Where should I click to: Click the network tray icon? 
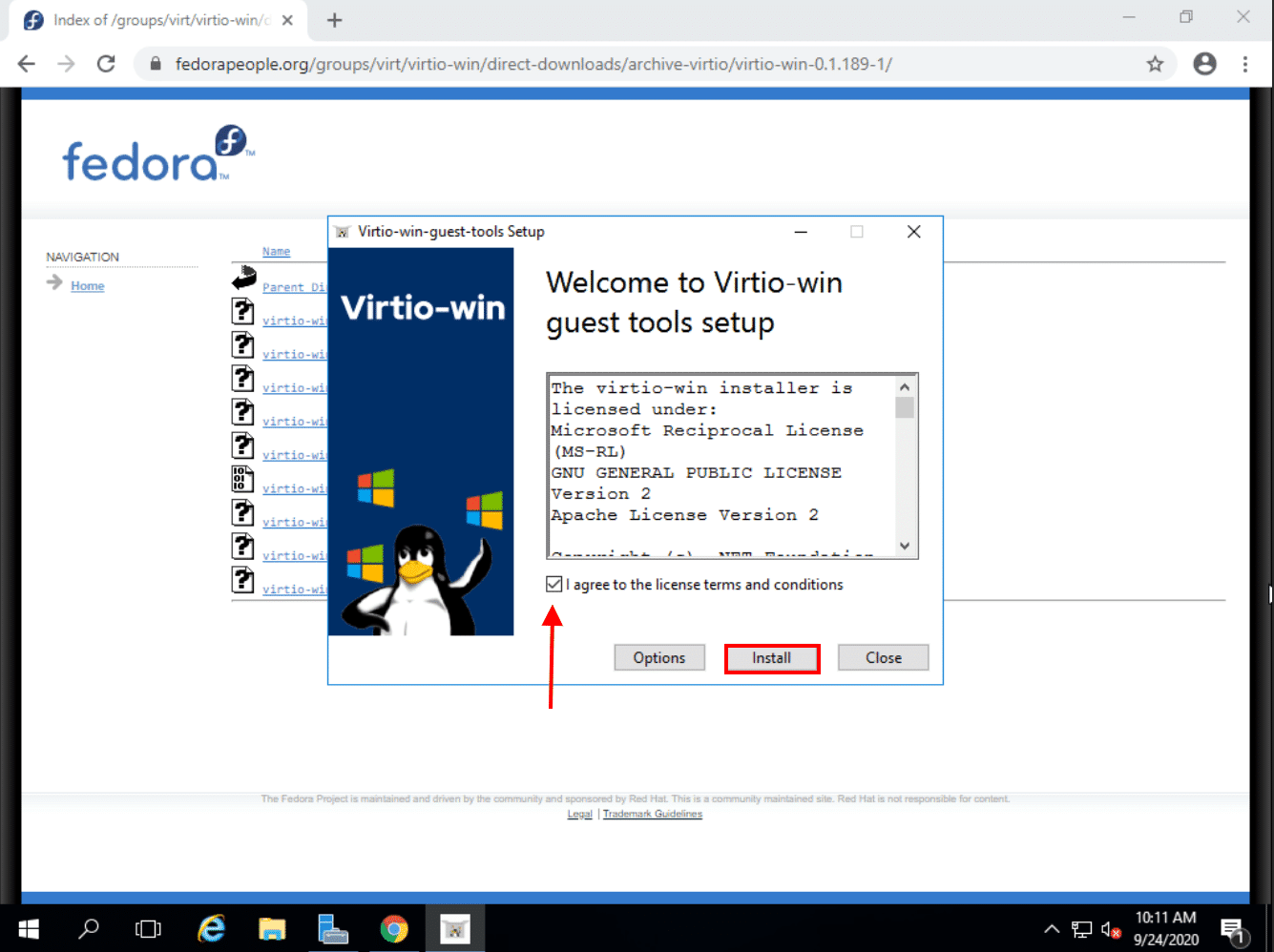(x=1081, y=928)
